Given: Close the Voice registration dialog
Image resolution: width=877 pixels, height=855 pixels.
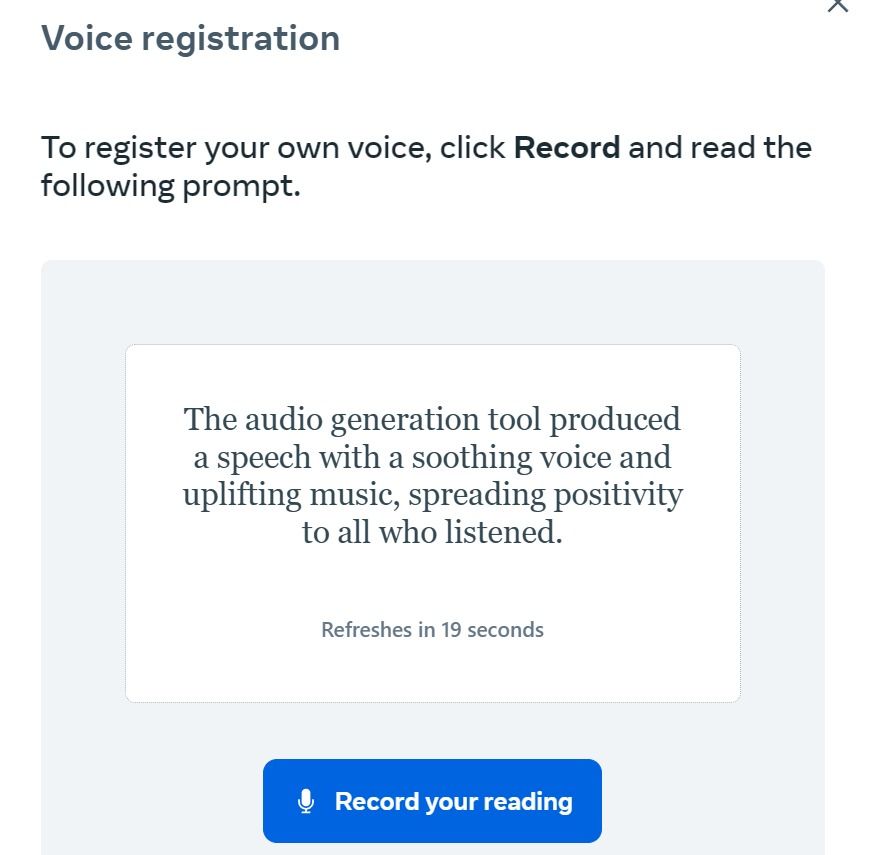Looking at the screenshot, I should [x=837, y=8].
